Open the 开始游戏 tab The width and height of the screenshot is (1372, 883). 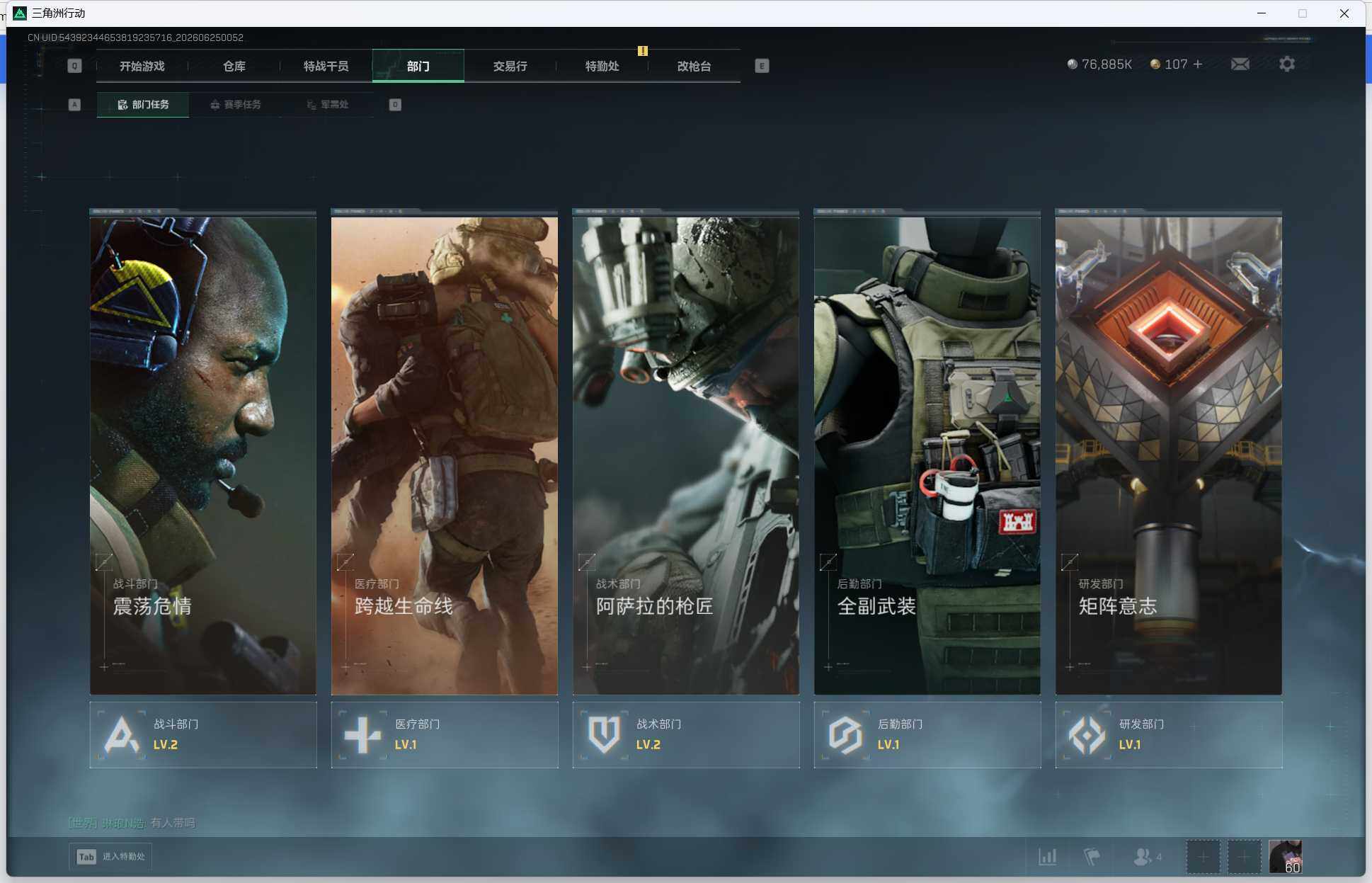coord(142,66)
